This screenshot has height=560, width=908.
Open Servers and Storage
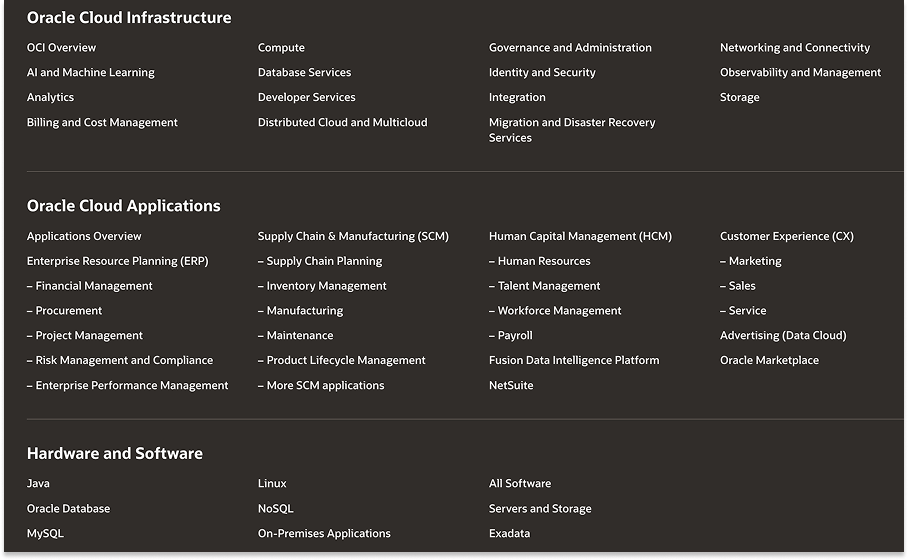540,508
